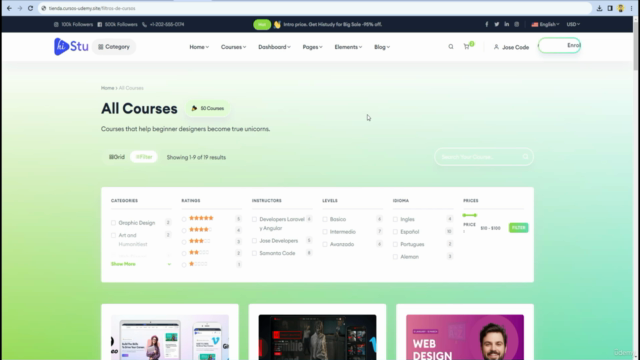640x360 pixels.
Task: Open the USD currency dropdown
Action: (573, 24)
